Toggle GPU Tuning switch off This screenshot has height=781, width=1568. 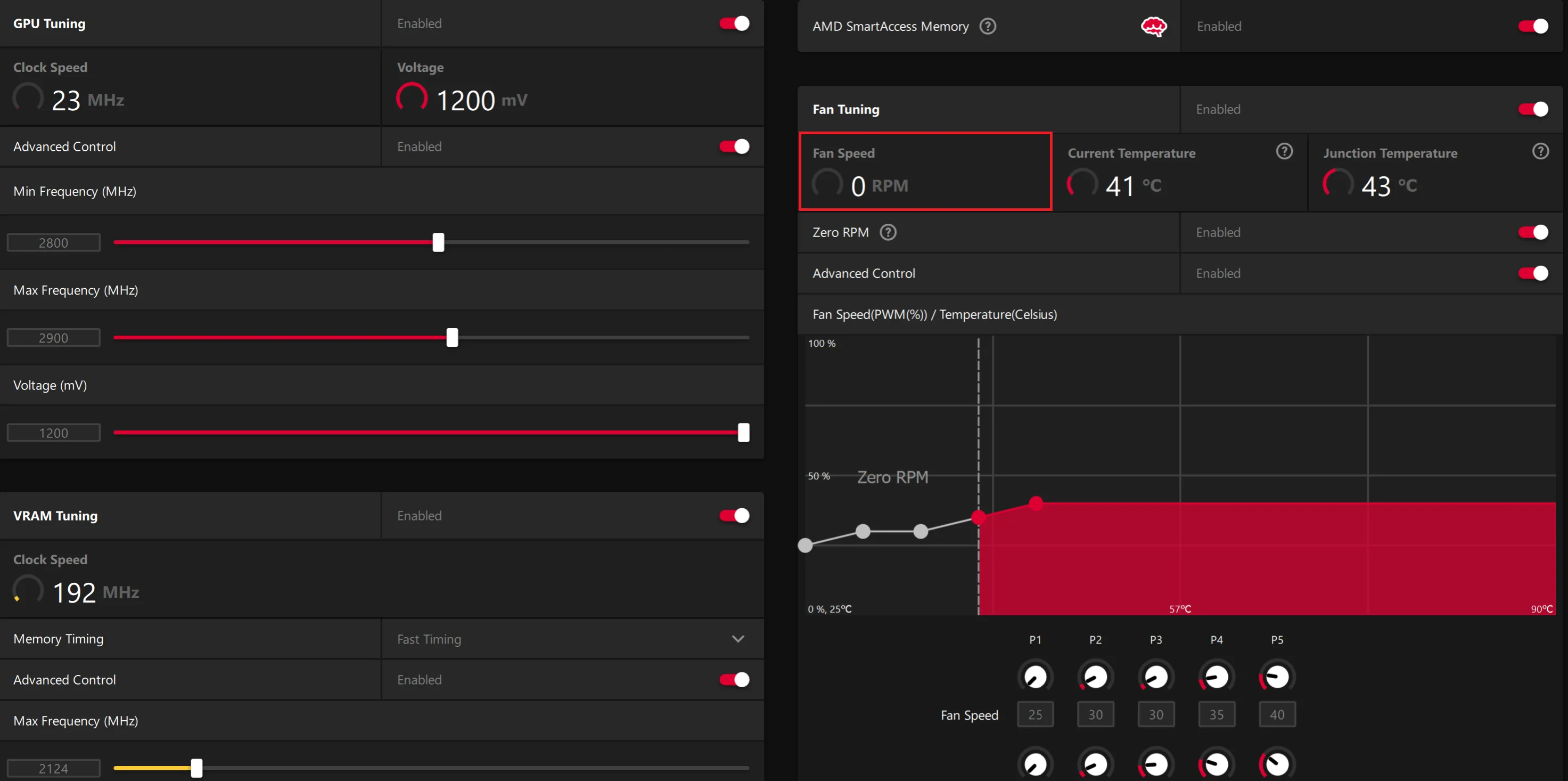734,23
